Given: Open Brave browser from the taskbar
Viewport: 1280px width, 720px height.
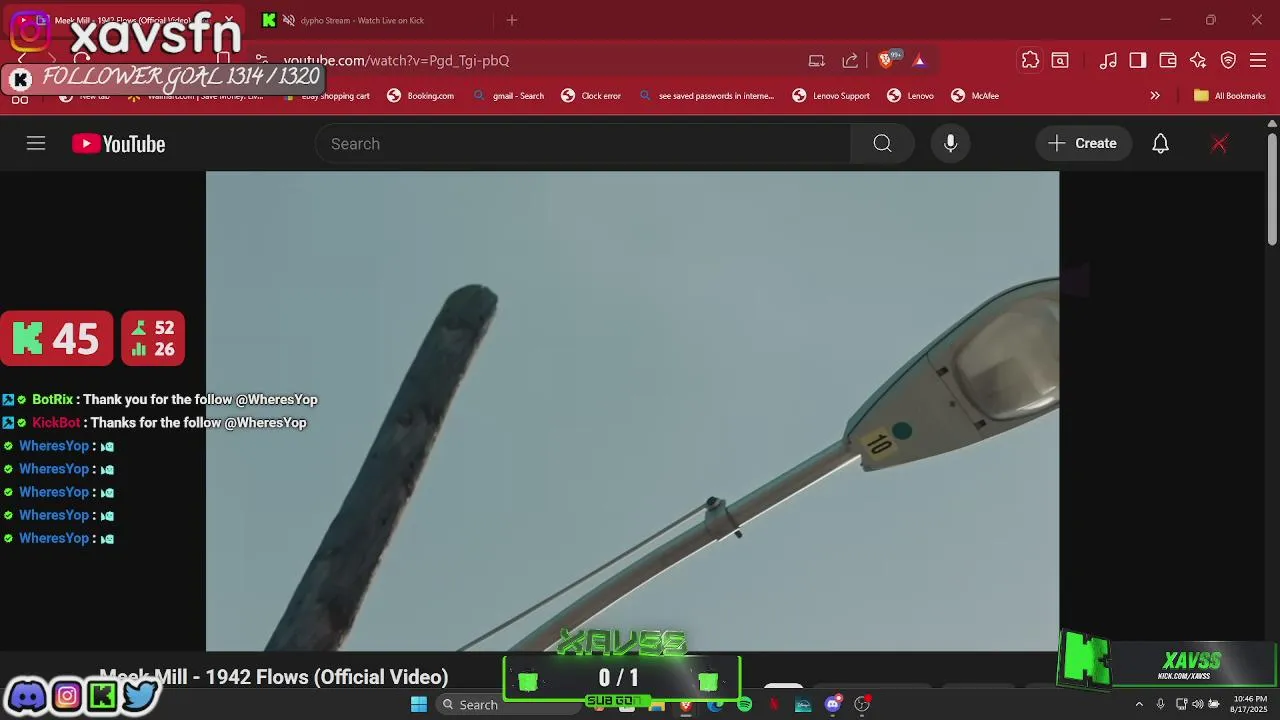Looking at the screenshot, I should [x=686, y=707].
